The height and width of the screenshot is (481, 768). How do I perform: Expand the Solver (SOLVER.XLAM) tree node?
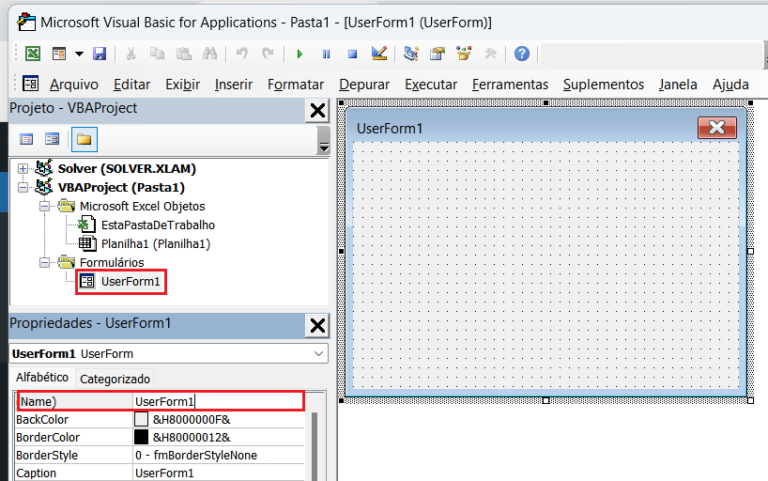coord(23,169)
